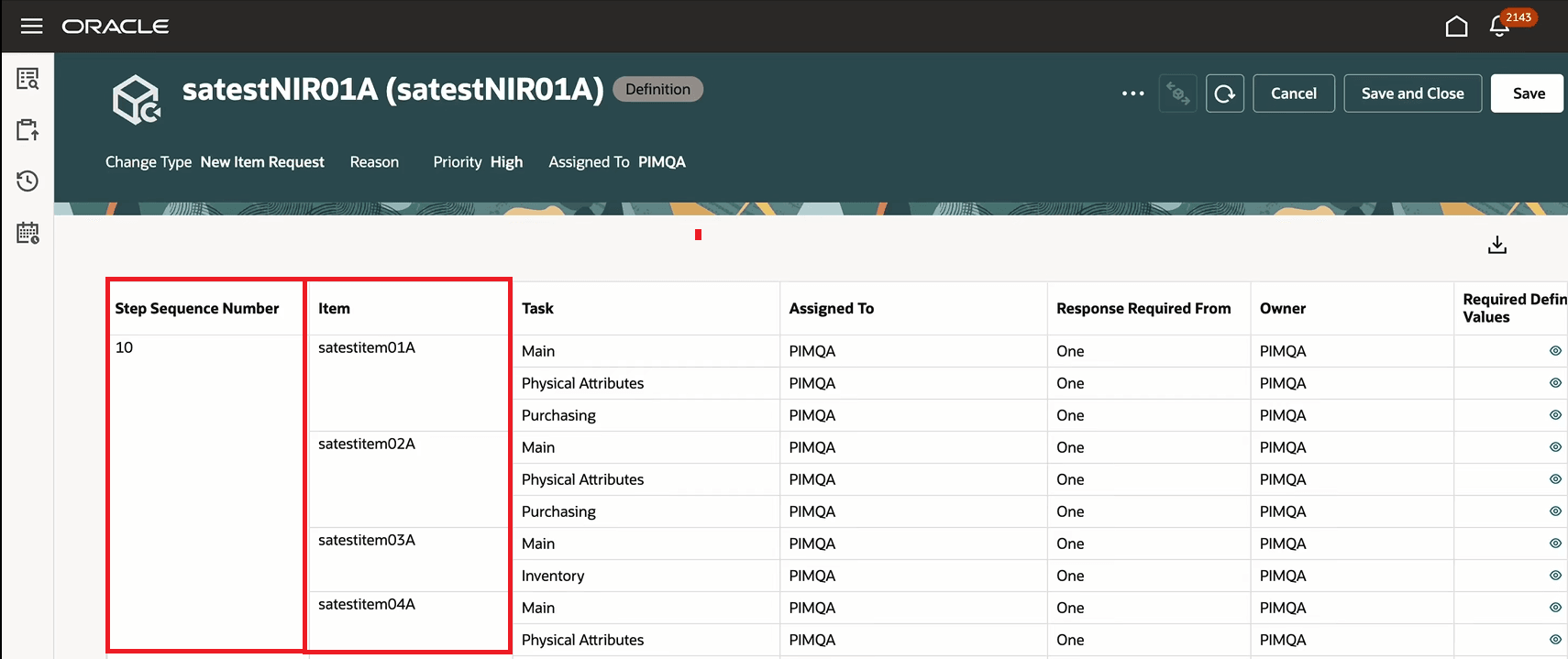Click the Save button
Viewport: 1568px width, 659px height.
[1529, 93]
